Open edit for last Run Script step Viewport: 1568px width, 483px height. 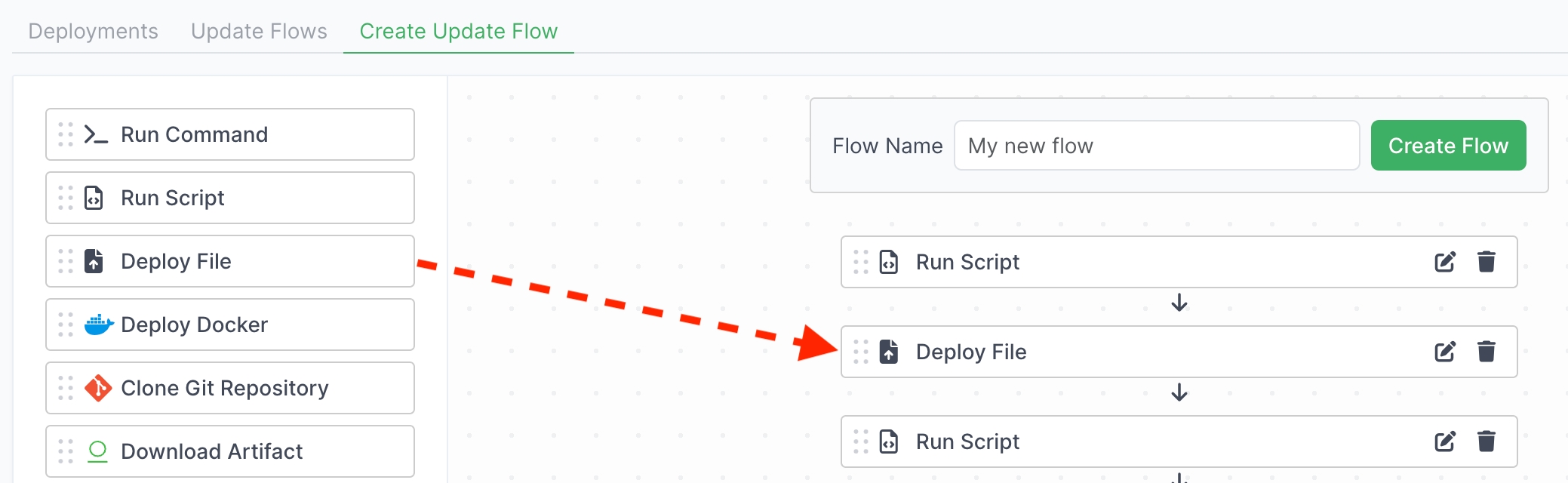pos(1444,441)
